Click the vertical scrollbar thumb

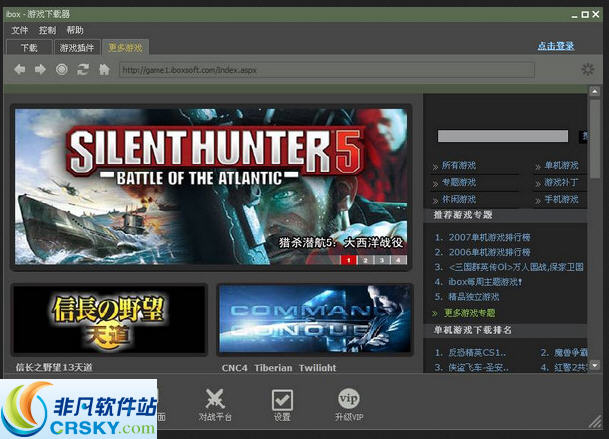pyautogui.click(x=595, y=139)
